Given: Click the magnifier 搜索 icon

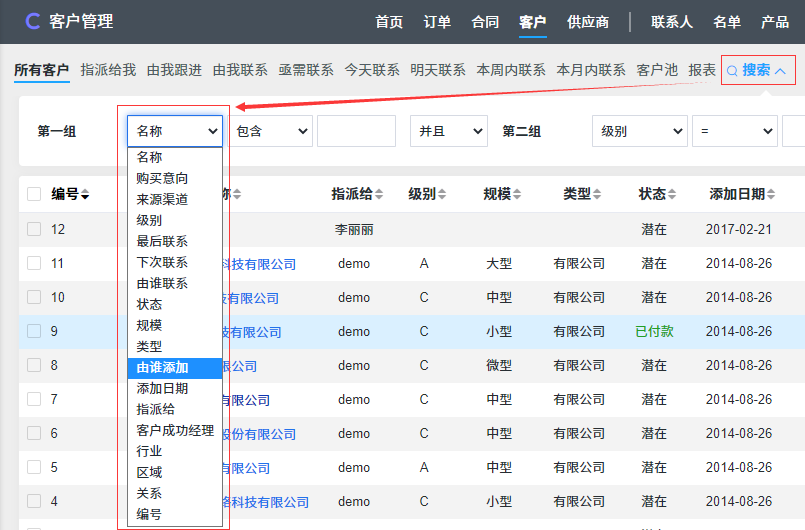Looking at the screenshot, I should tap(732, 71).
